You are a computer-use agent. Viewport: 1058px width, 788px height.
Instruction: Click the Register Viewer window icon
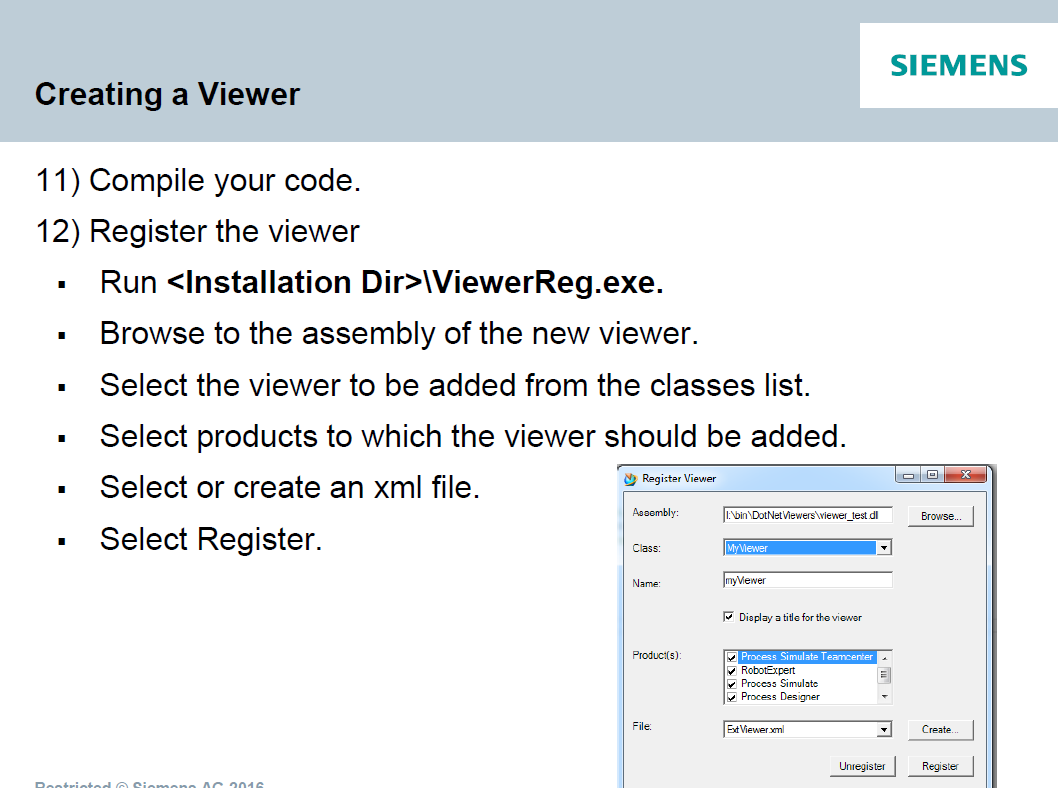point(630,478)
